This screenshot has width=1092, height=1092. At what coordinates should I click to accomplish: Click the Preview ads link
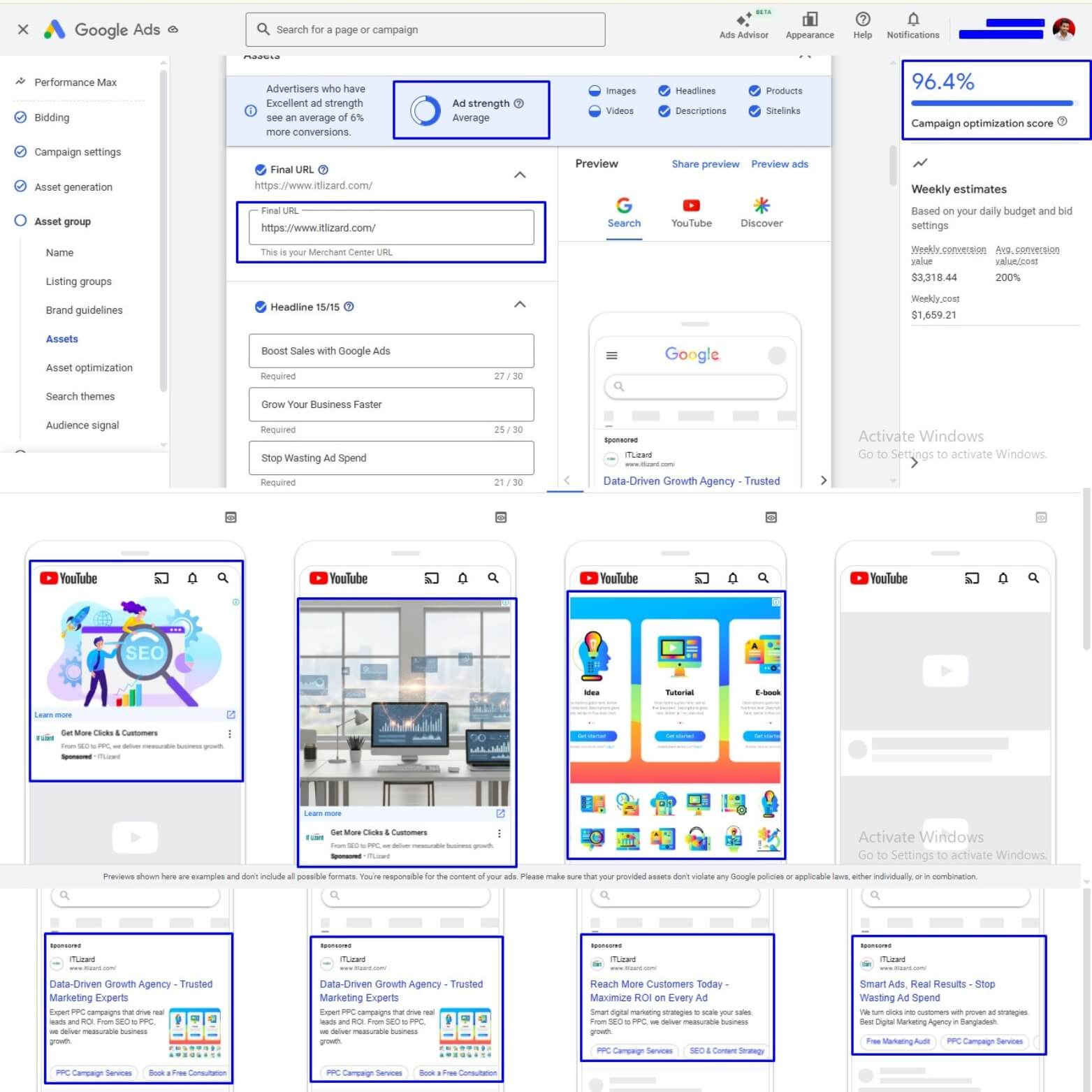(779, 164)
